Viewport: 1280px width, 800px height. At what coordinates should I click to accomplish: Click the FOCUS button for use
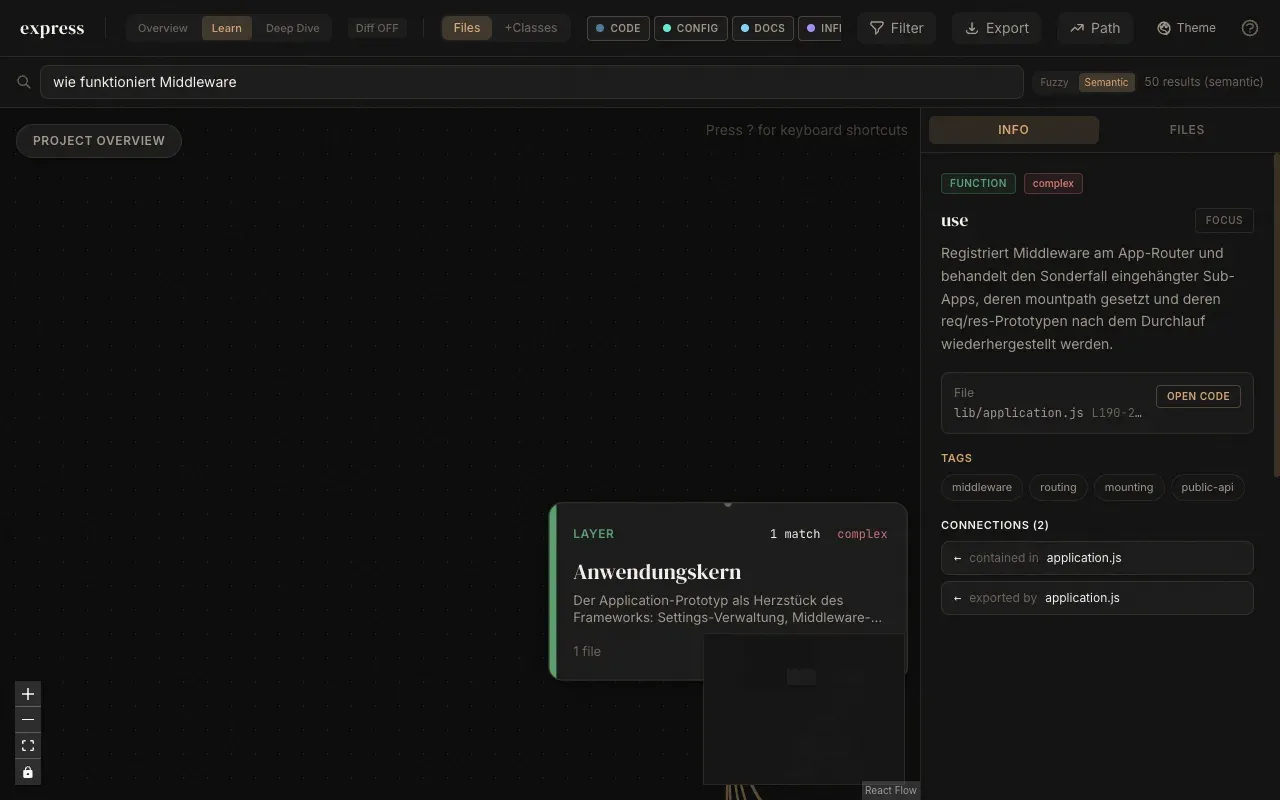(1224, 220)
